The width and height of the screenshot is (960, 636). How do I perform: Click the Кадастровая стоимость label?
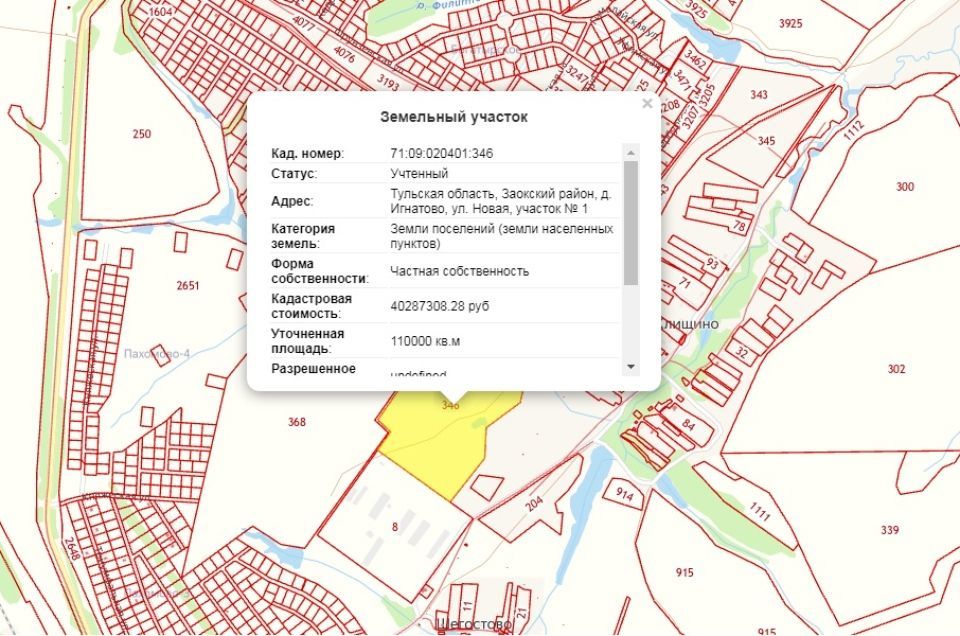pos(312,305)
